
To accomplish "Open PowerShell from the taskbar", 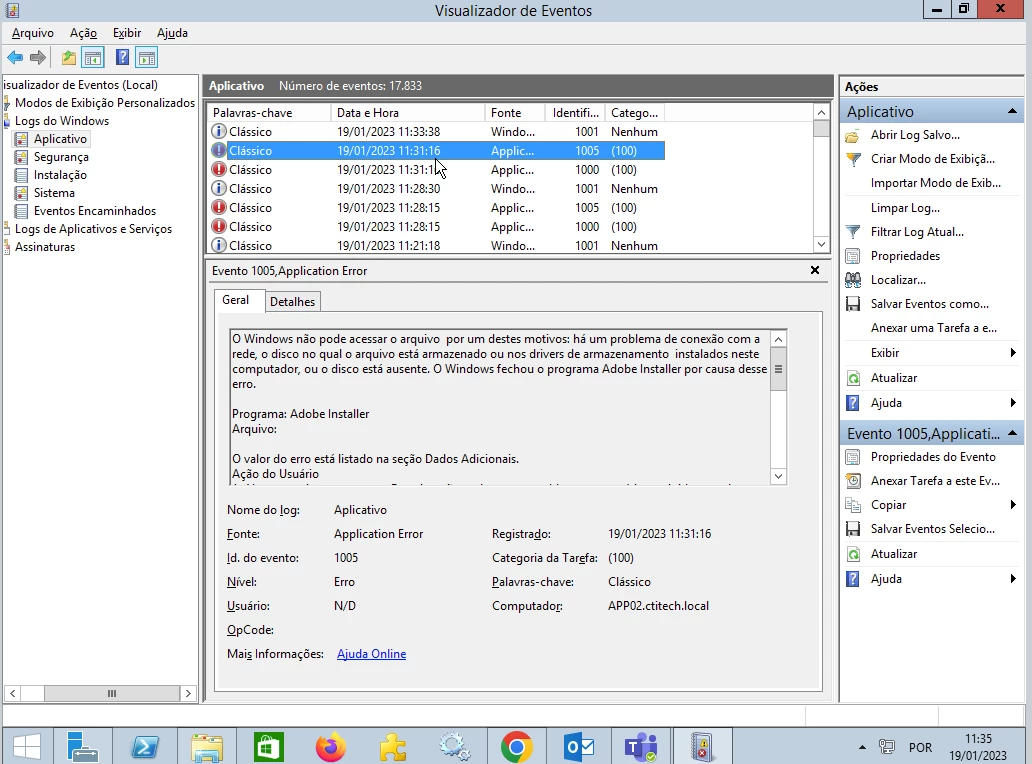I will 145,747.
